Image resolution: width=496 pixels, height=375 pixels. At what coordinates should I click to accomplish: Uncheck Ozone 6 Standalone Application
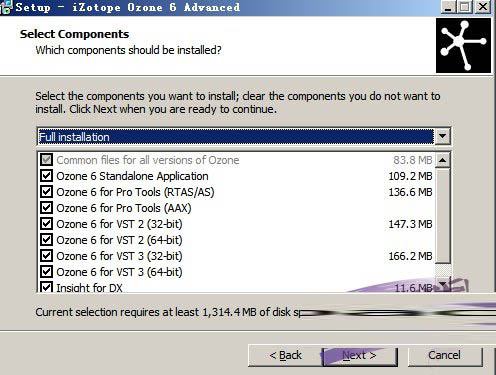coord(46,176)
